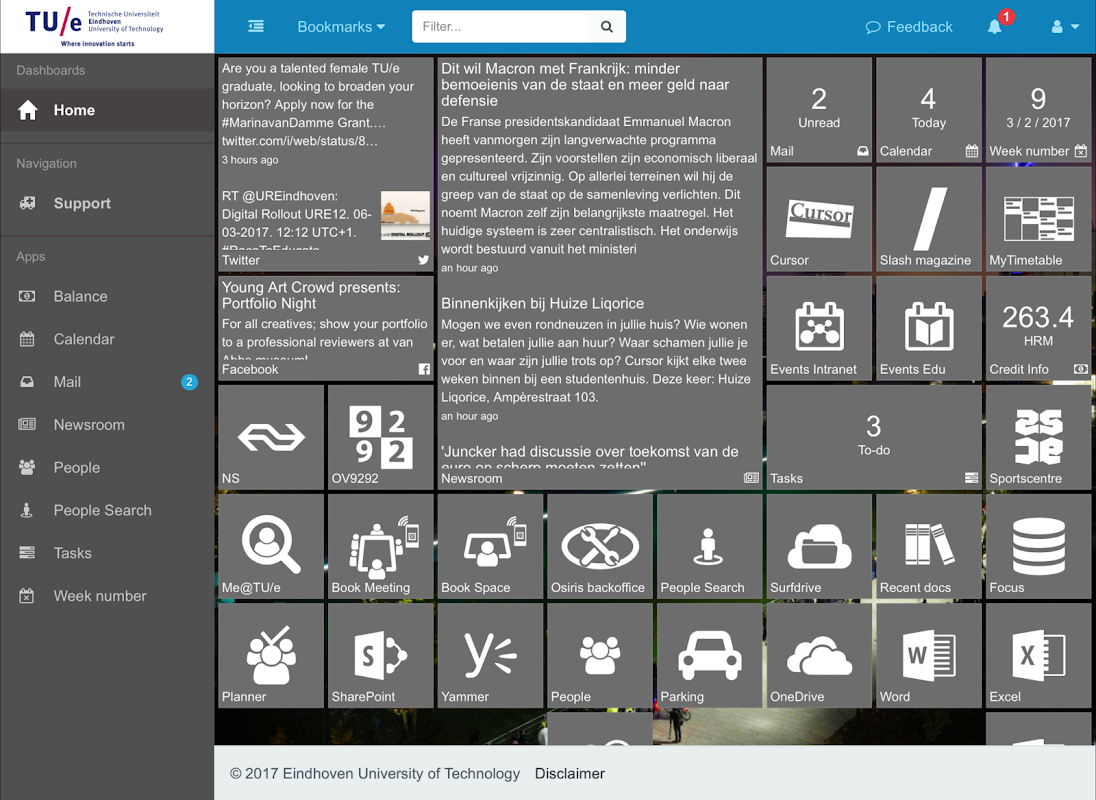This screenshot has height=800, width=1096.
Task: Click the Filter search field
Action: [501, 27]
